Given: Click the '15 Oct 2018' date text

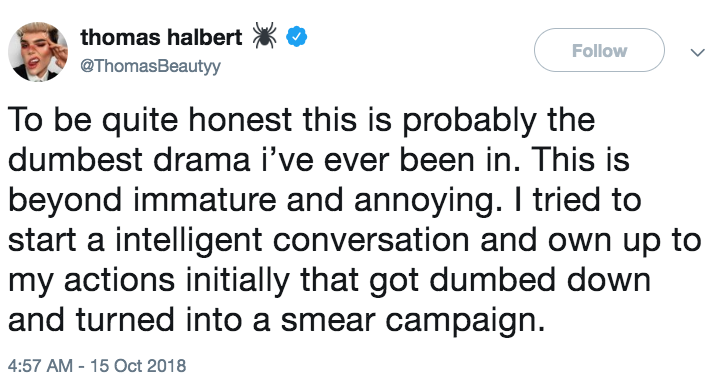Looking at the screenshot, I should [x=138, y=366].
